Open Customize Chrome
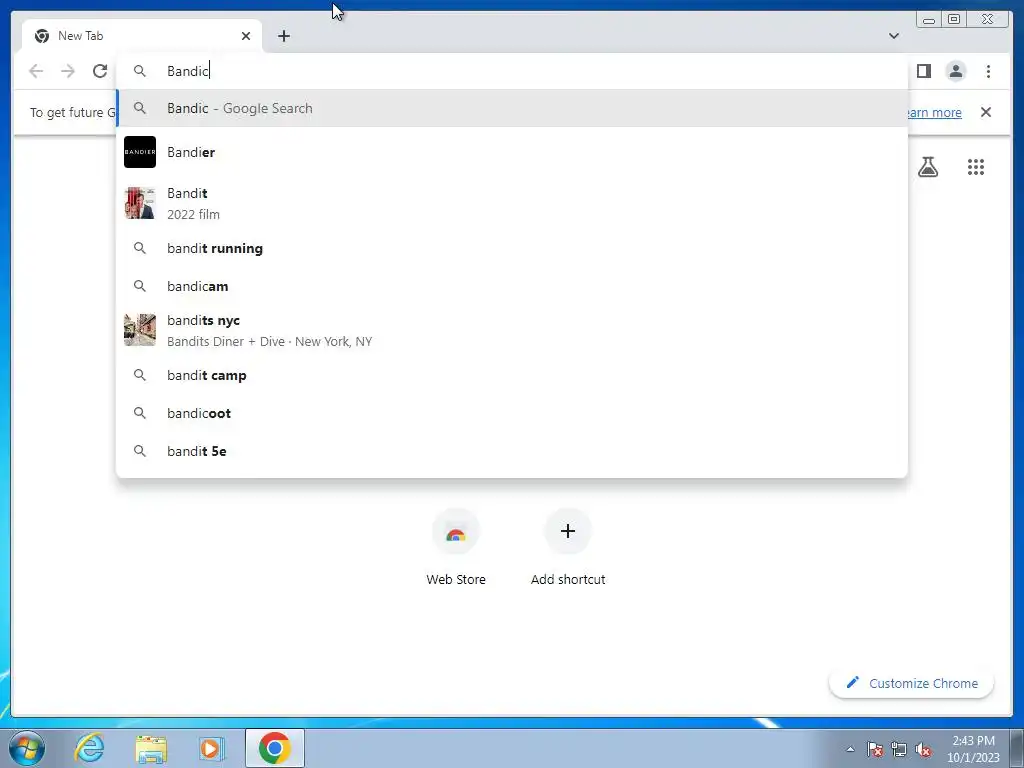The image size is (1024, 768). [912, 683]
